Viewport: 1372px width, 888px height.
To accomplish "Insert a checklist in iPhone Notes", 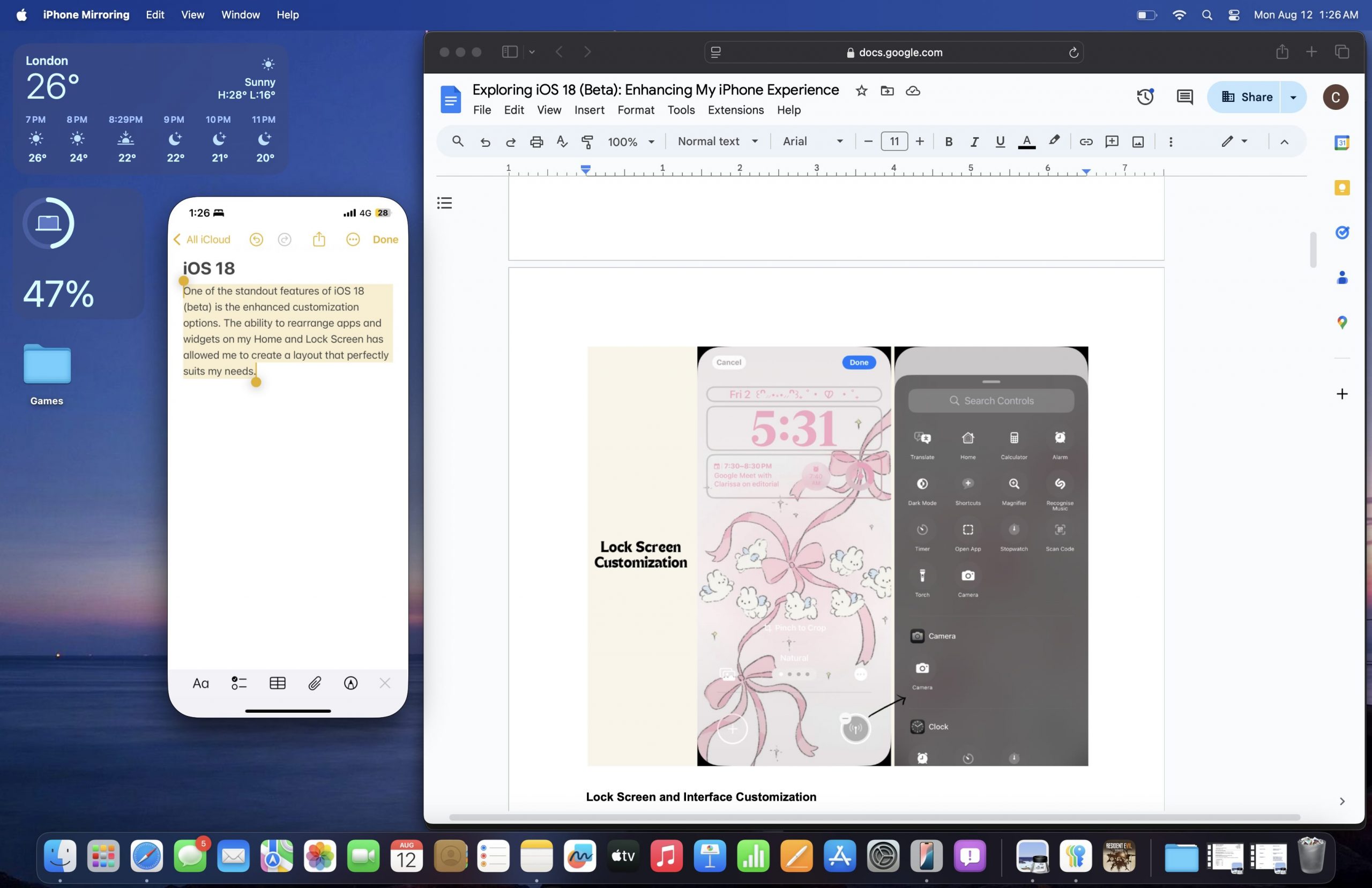I will [238, 683].
